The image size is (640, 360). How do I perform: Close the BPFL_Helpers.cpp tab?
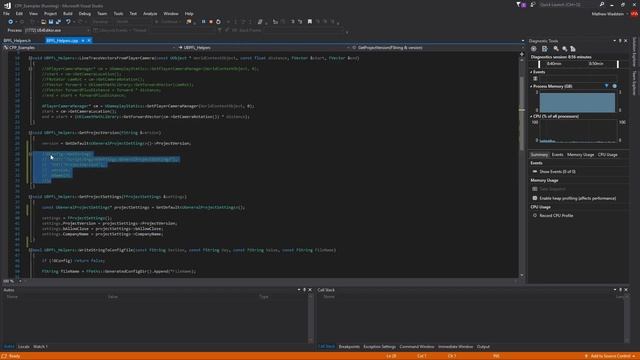coord(89,41)
